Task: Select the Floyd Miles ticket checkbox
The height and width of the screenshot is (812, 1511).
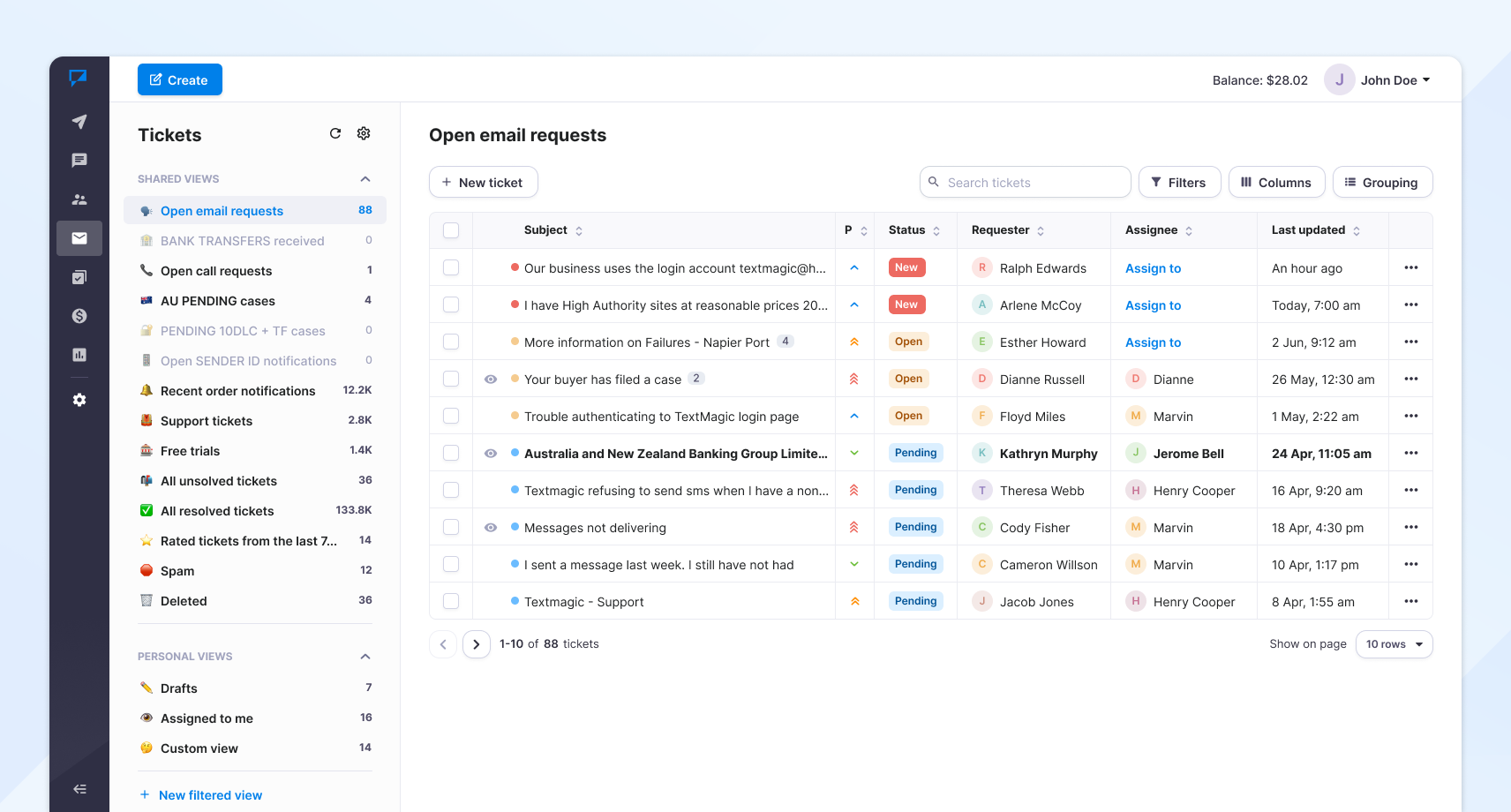Action: point(451,416)
